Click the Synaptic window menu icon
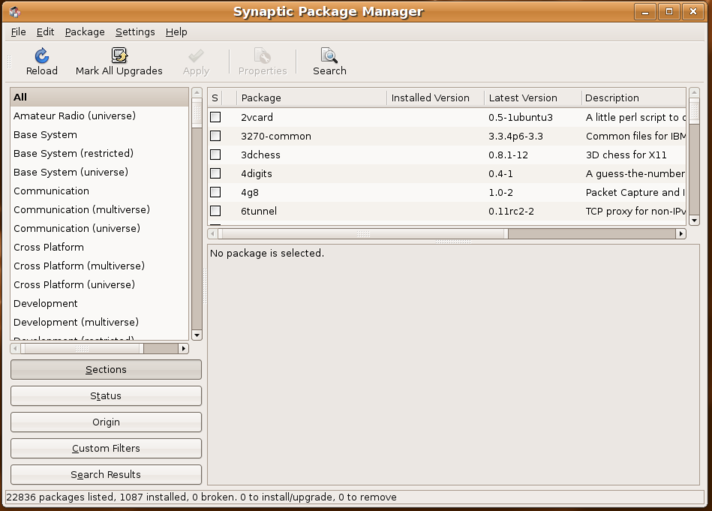 (15, 11)
